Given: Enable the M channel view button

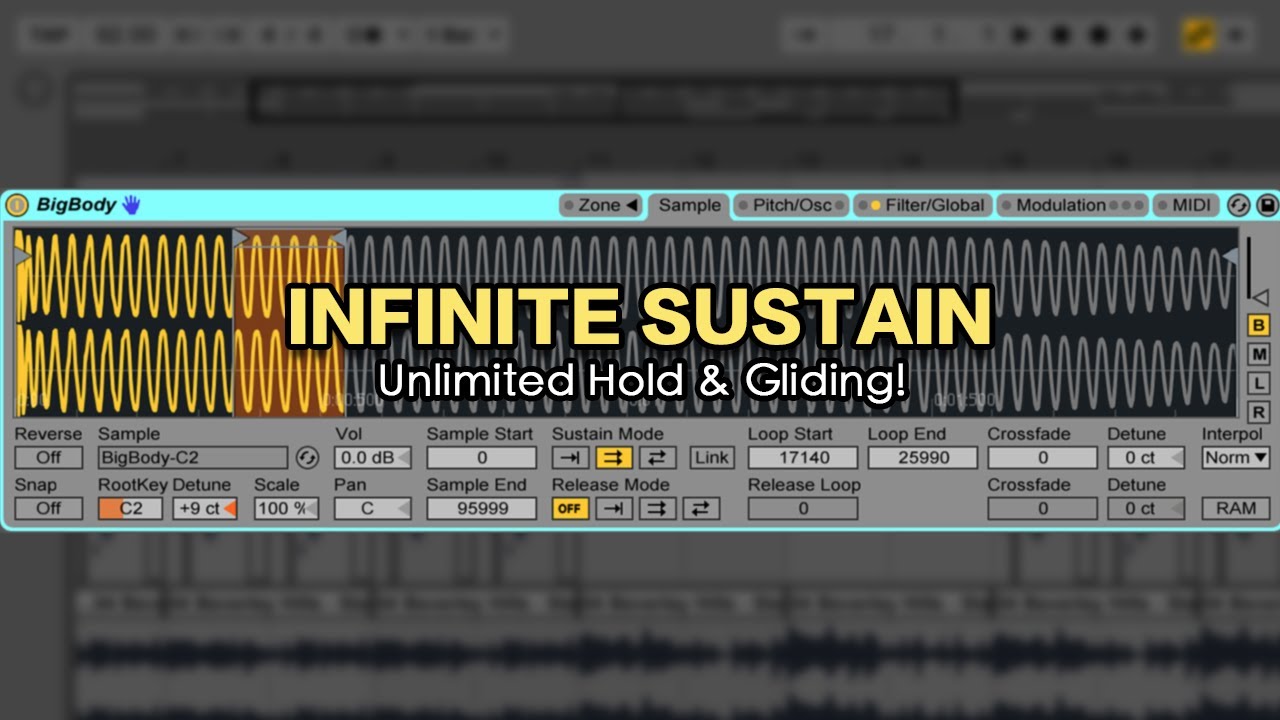Looking at the screenshot, I should (x=1258, y=354).
